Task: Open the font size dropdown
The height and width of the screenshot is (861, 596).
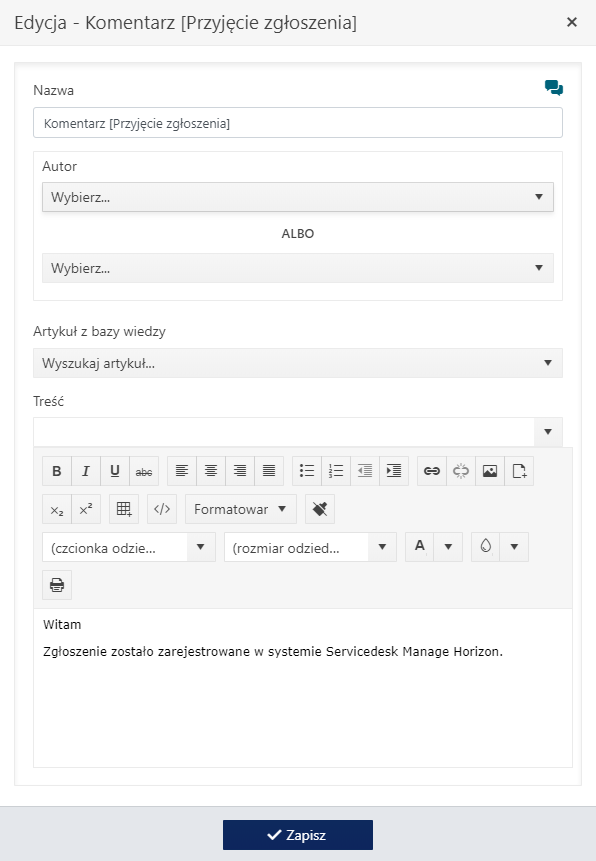Action: tap(310, 547)
